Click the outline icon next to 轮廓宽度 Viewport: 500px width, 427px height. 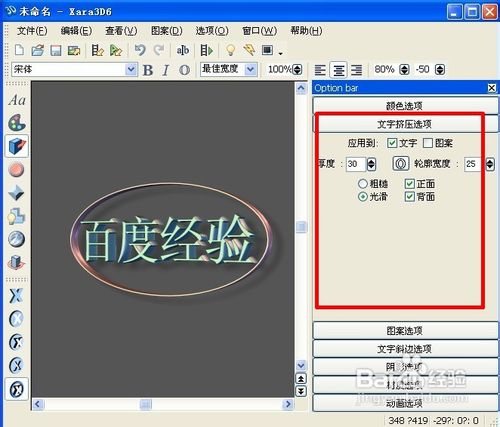[x=401, y=164]
